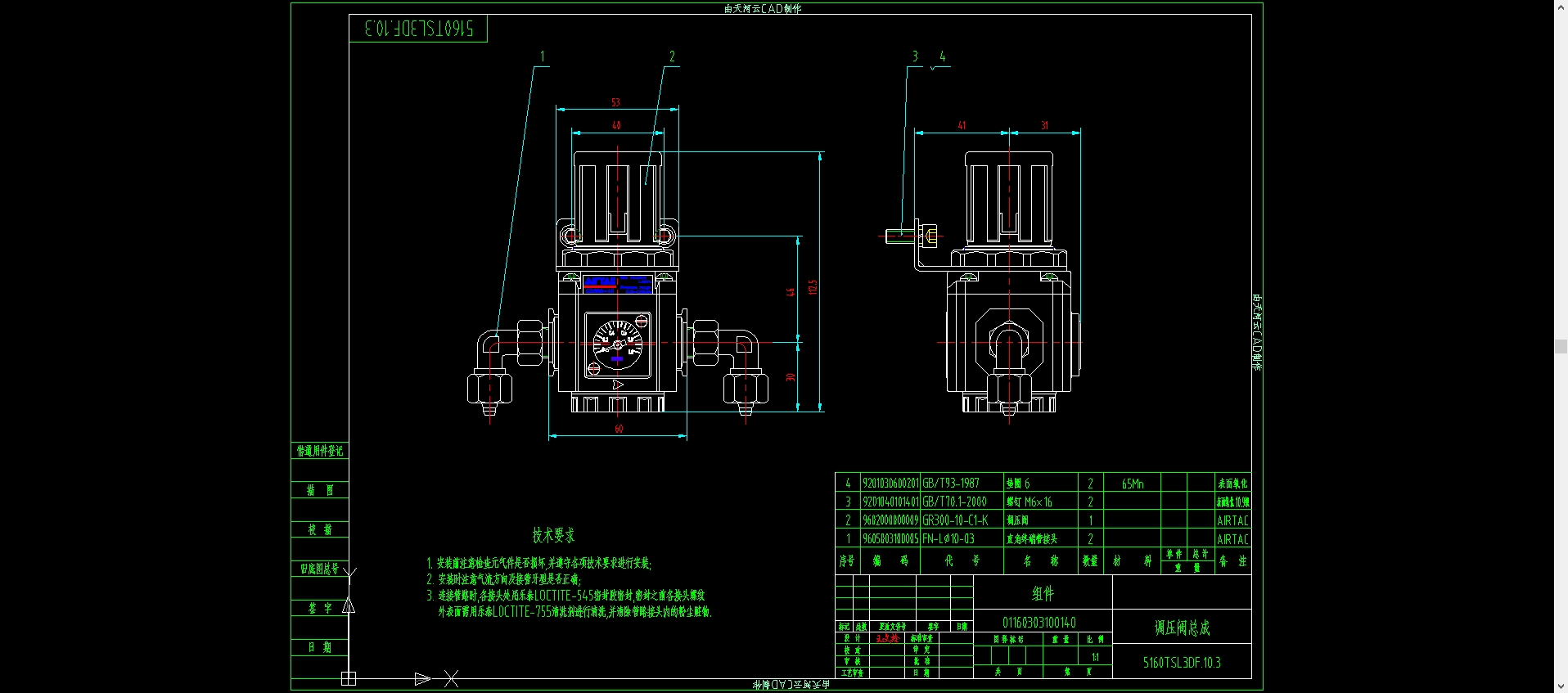The height and width of the screenshot is (693, 1568).
Task: Click the 112.5 vertical dimension text
Action: pos(813,287)
